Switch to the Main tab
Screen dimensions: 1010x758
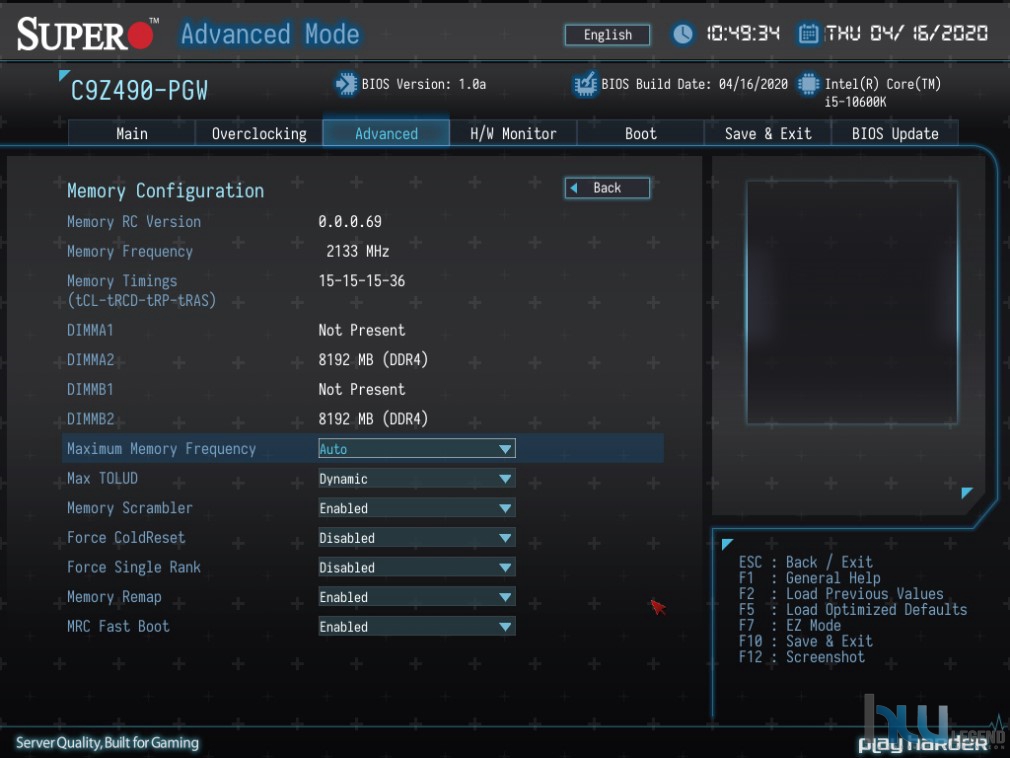point(131,134)
